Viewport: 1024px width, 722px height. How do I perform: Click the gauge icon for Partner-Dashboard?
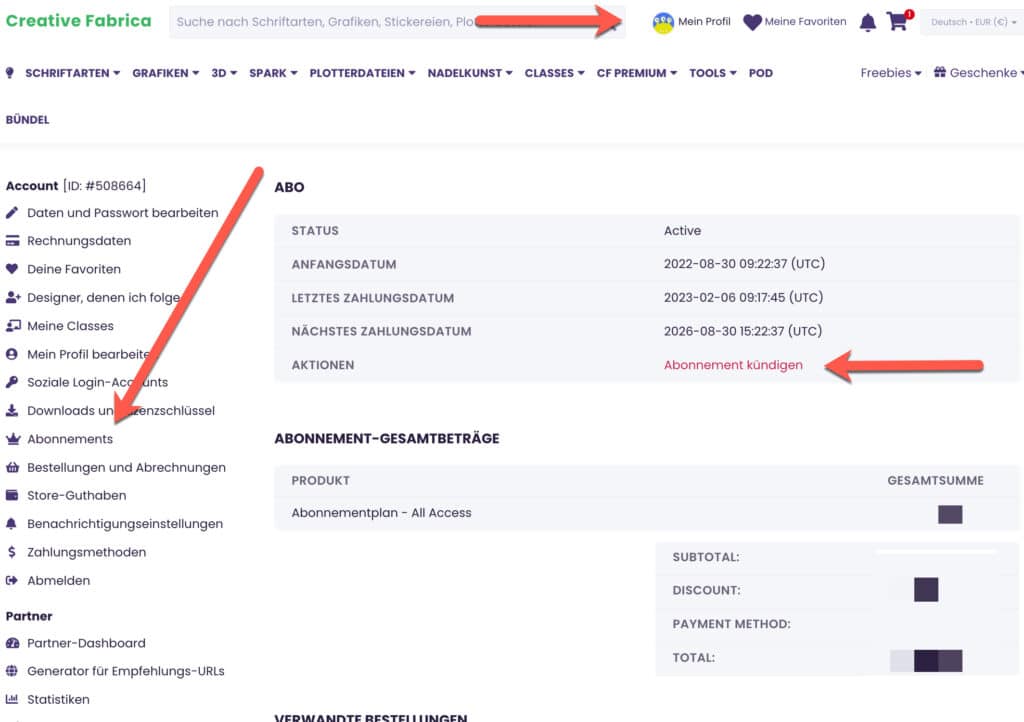point(12,643)
